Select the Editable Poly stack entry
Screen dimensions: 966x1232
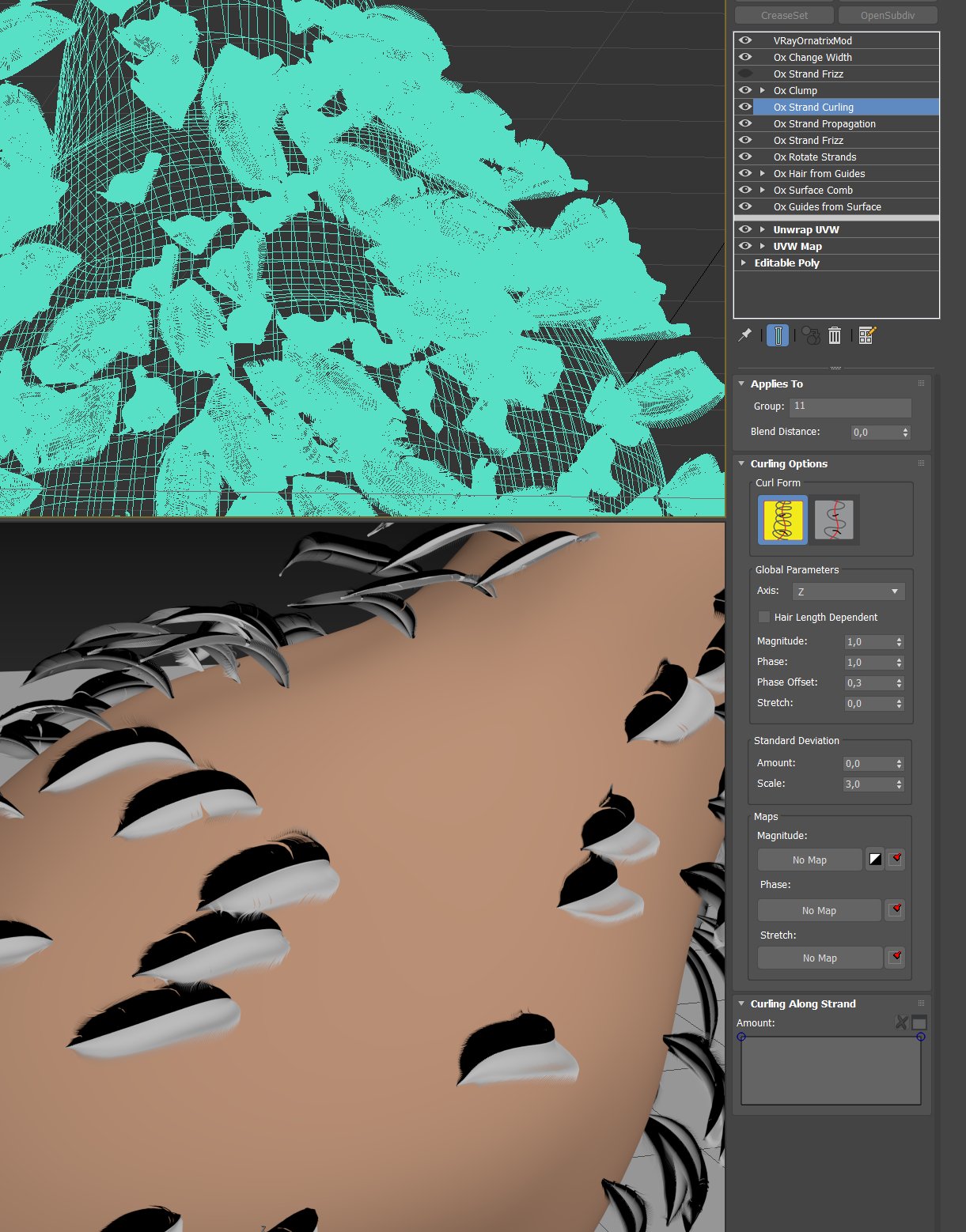point(786,263)
